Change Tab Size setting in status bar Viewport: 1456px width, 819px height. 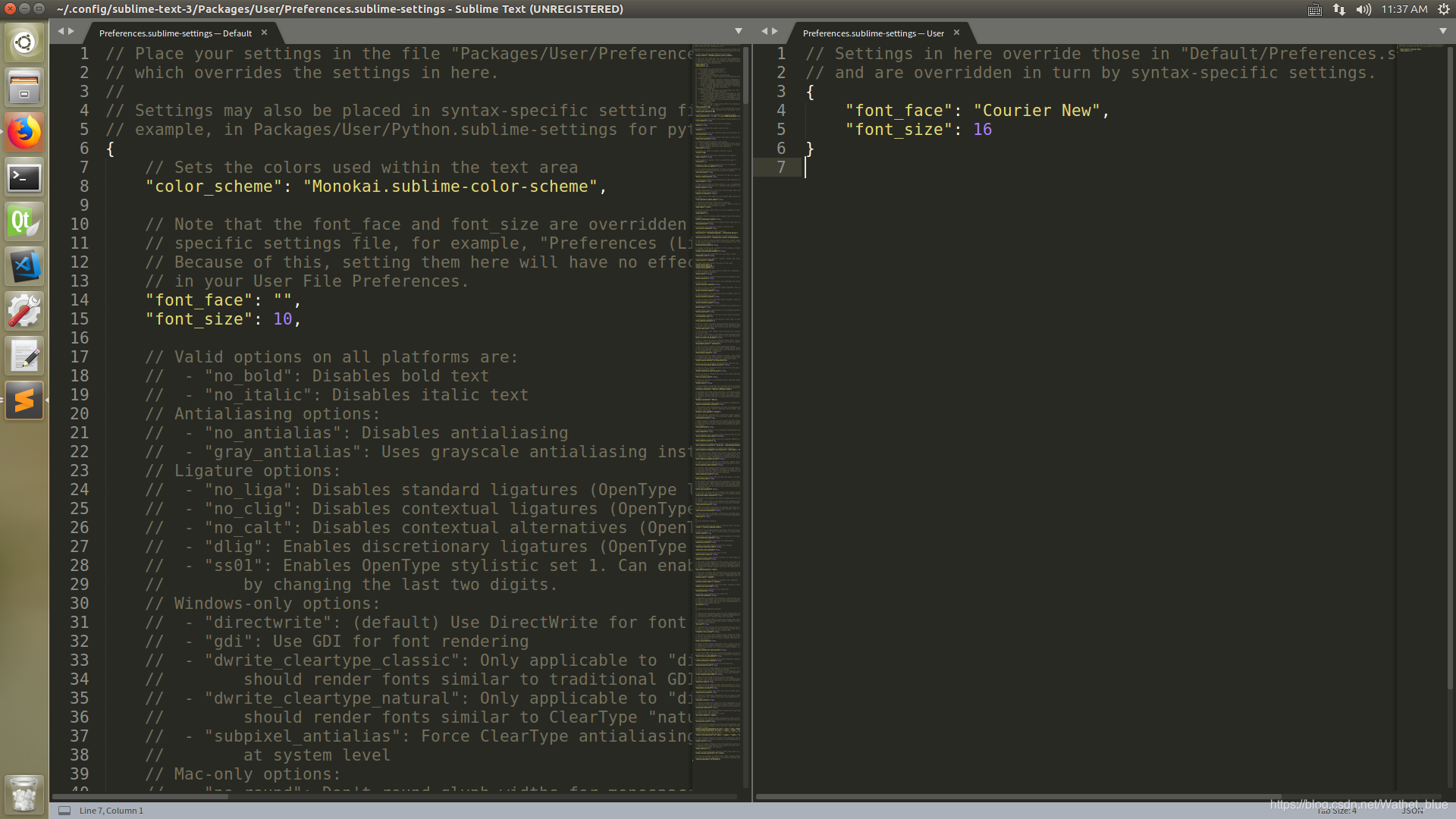[1337, 811]
